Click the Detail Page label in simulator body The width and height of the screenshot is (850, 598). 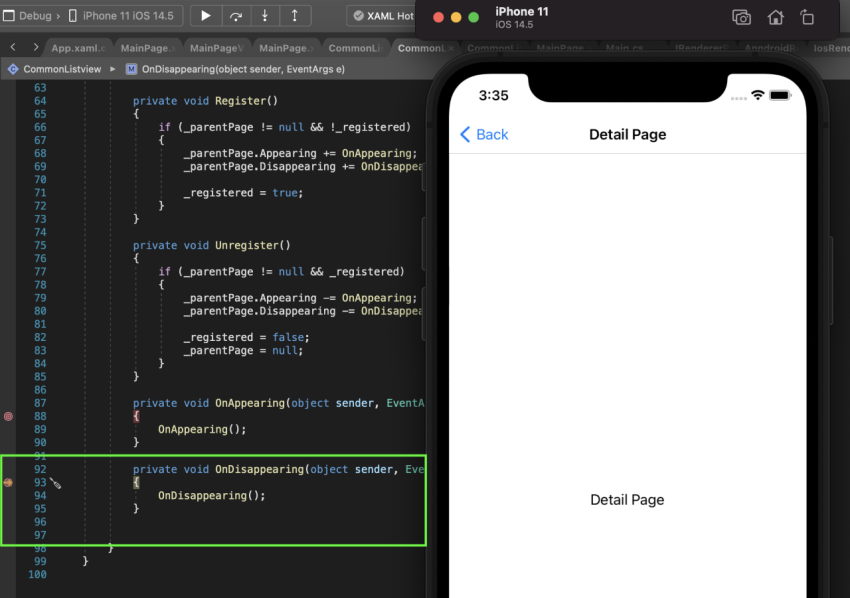pyautogui.click(x=627, y=499)
